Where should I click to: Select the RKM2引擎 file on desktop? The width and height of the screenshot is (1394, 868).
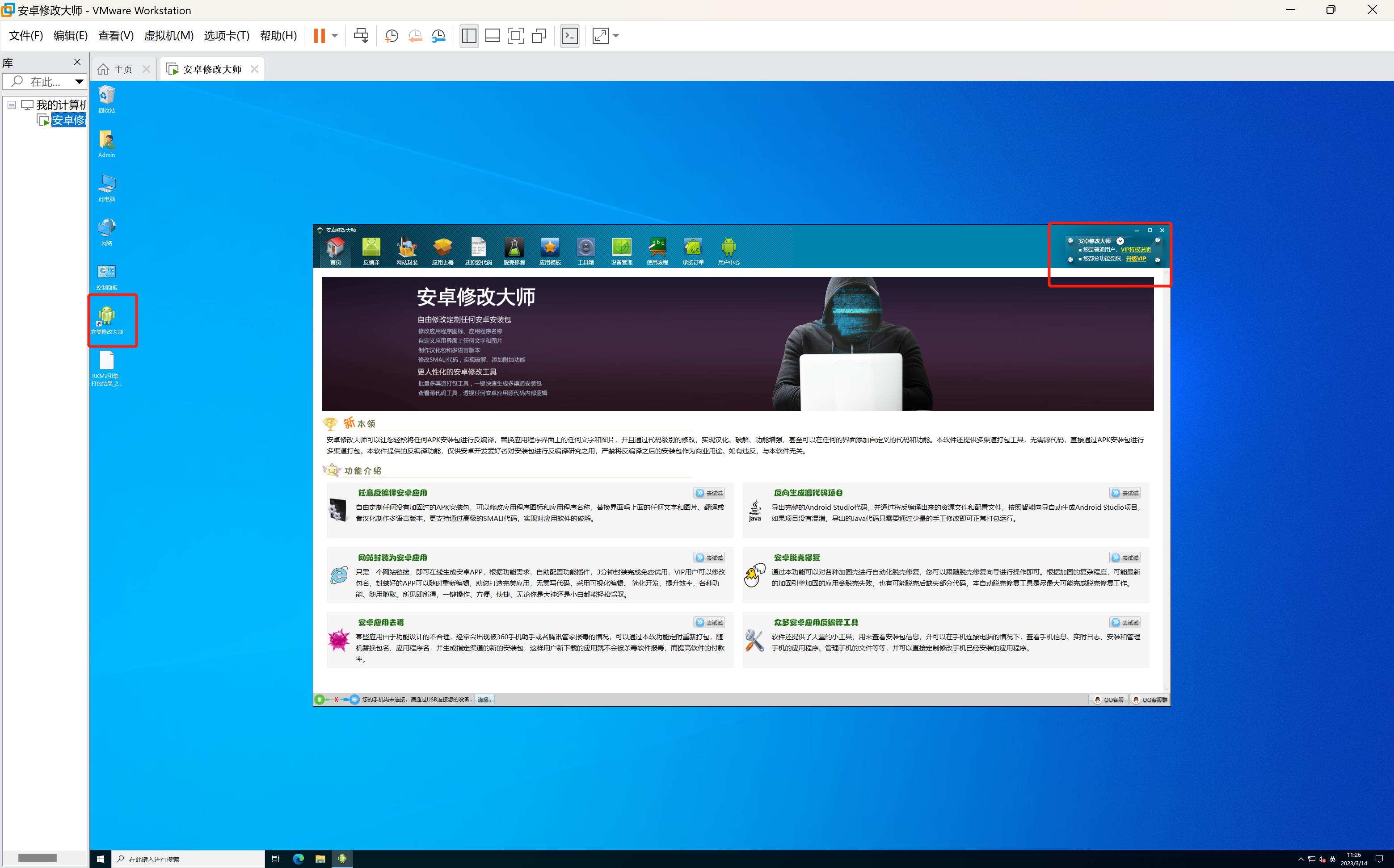107,369
